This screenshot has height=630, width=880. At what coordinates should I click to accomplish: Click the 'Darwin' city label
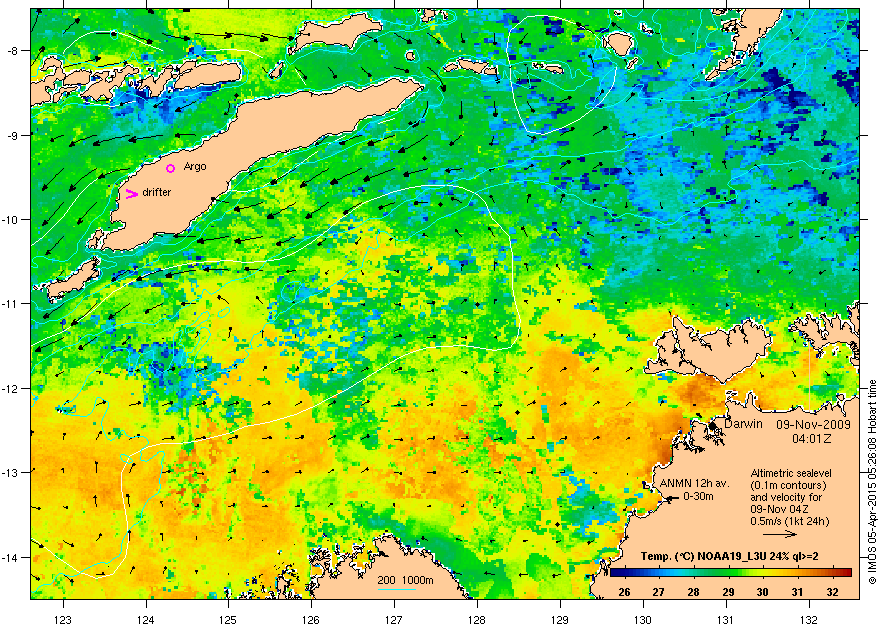pos(743,424)
